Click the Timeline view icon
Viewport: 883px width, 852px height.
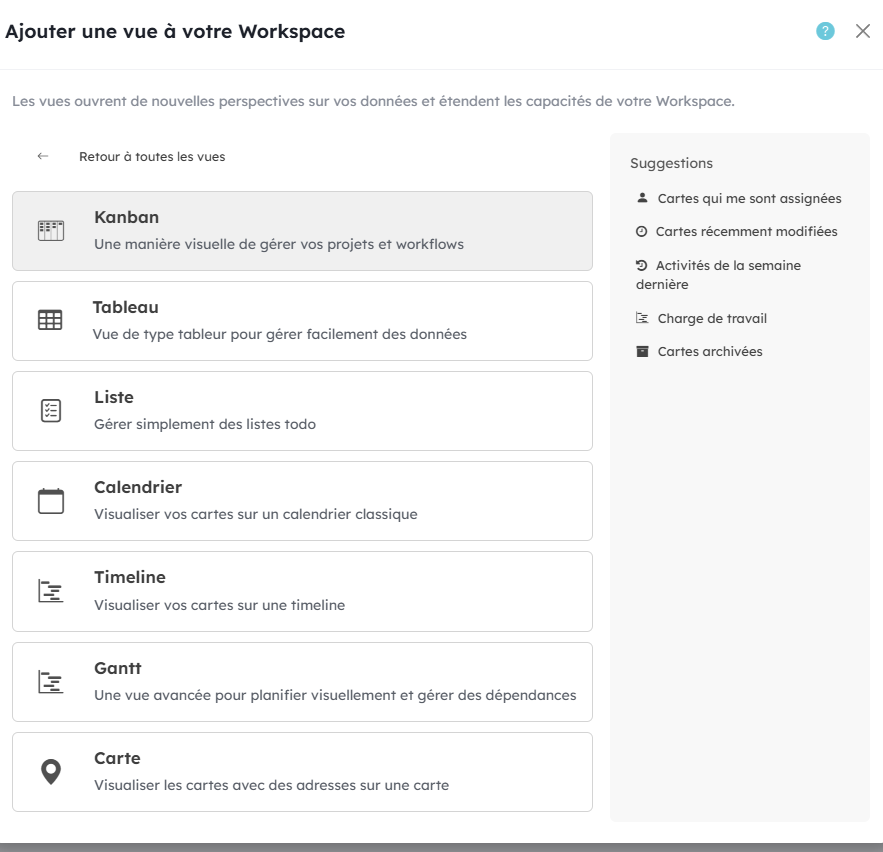tap(50, 591)
